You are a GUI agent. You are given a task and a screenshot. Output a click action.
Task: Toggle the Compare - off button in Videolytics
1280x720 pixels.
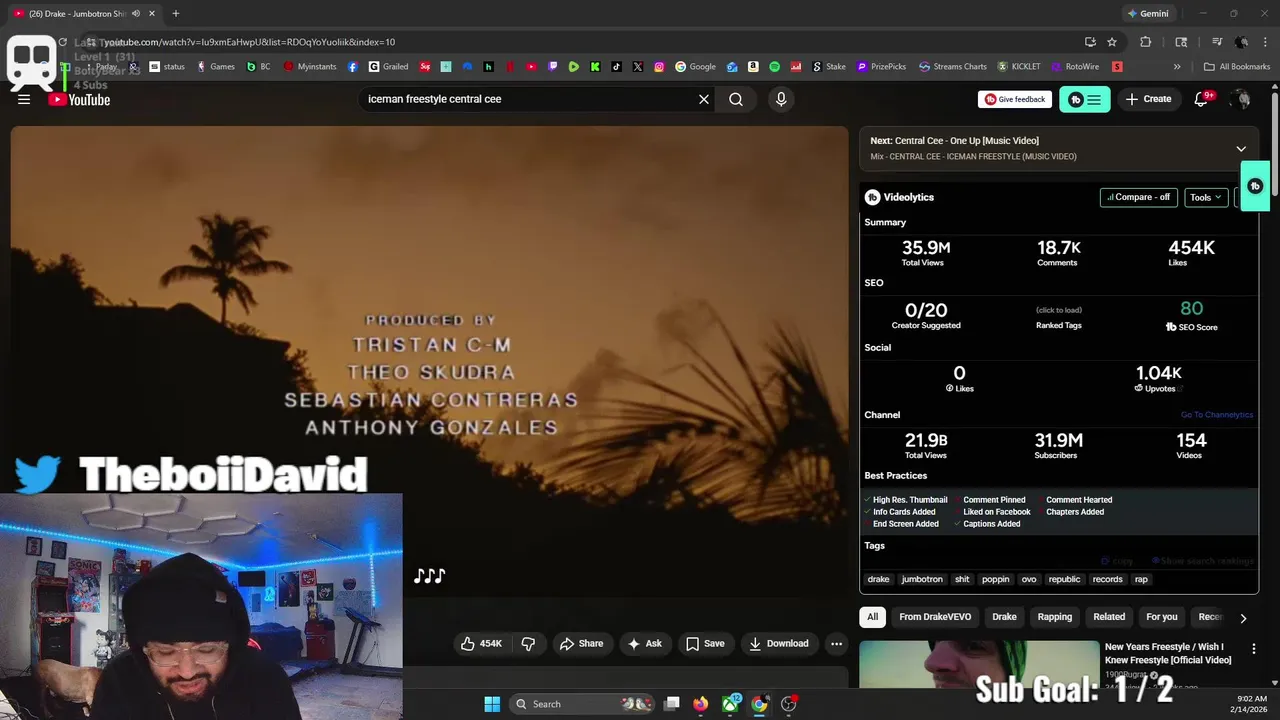click(1138, 197)
